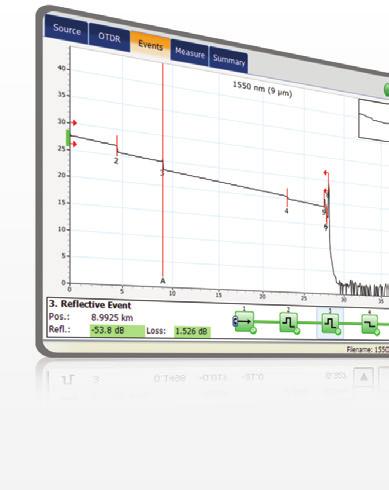Click cursor A label at graph bottom
Image resolution: width=389 pixels, height=490 pixels.
click(163, 281)
